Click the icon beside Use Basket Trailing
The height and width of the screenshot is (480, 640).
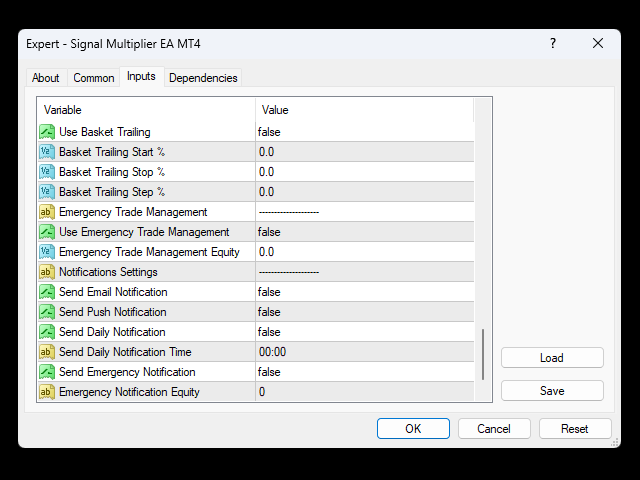(47, 132)
